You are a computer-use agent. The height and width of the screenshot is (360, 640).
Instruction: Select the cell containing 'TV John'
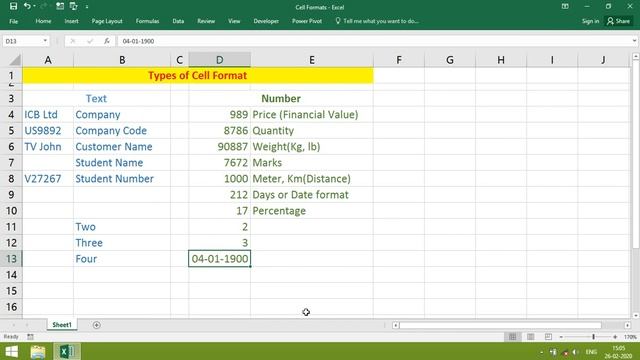coord(48,147)
